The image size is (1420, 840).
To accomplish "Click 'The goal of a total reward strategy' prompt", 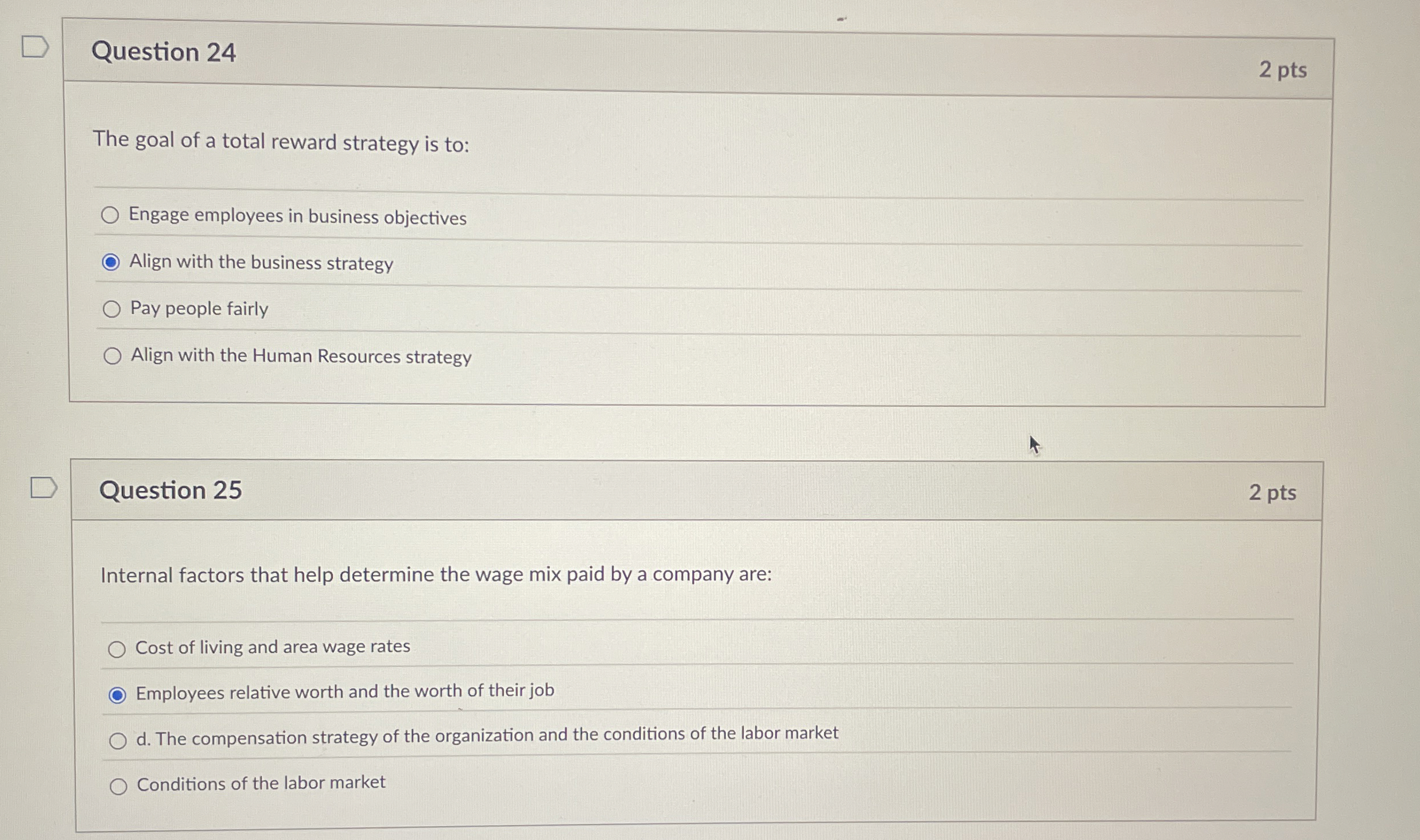I will [281, 142].
